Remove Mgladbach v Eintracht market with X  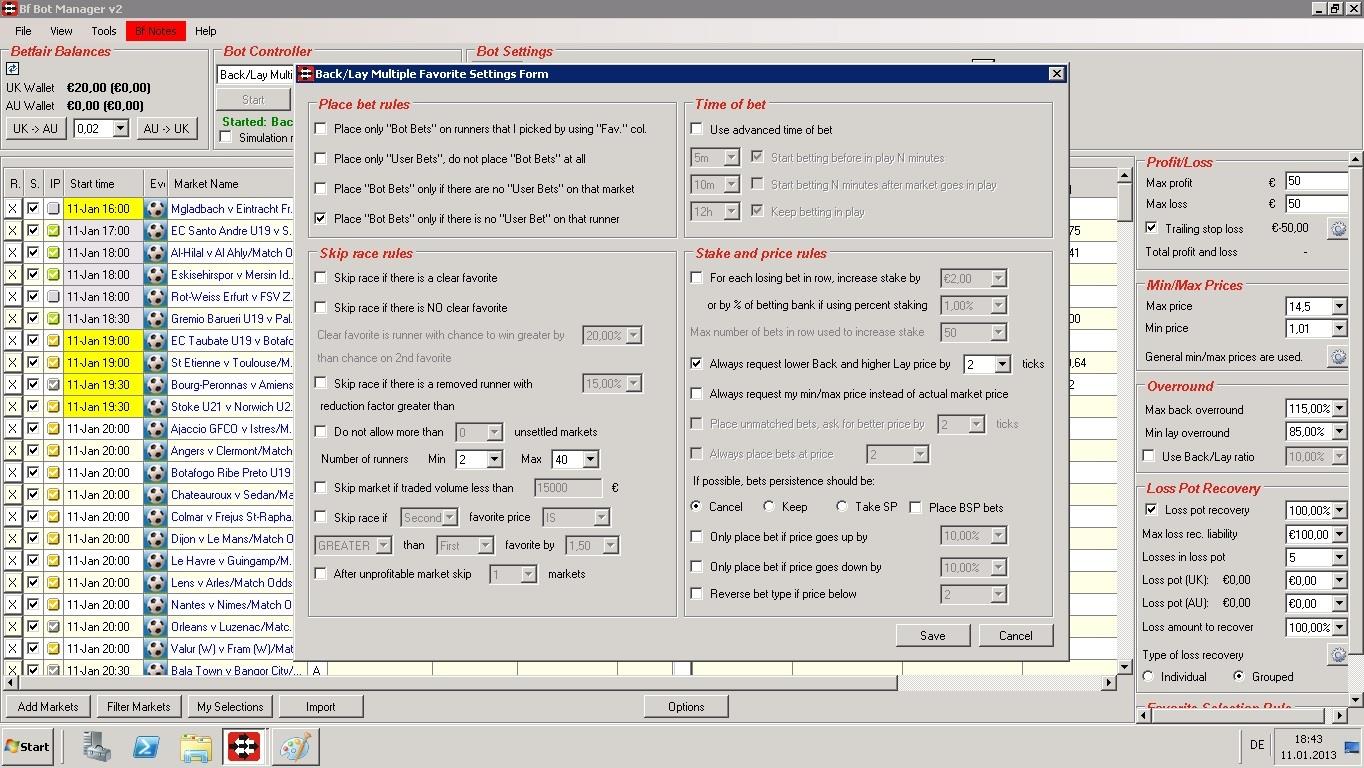coord(13,209)
